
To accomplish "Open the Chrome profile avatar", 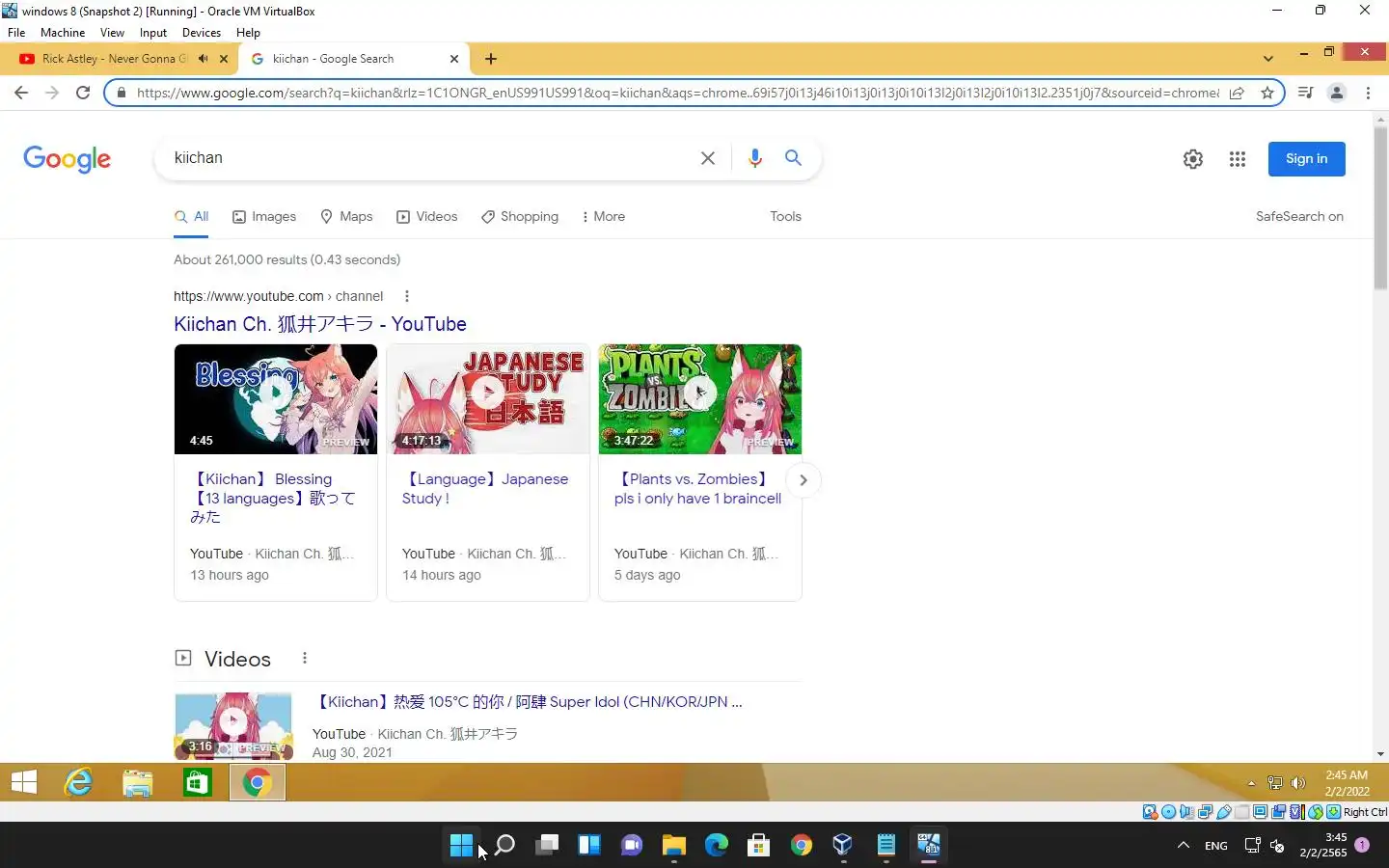I will (1337, 93).
